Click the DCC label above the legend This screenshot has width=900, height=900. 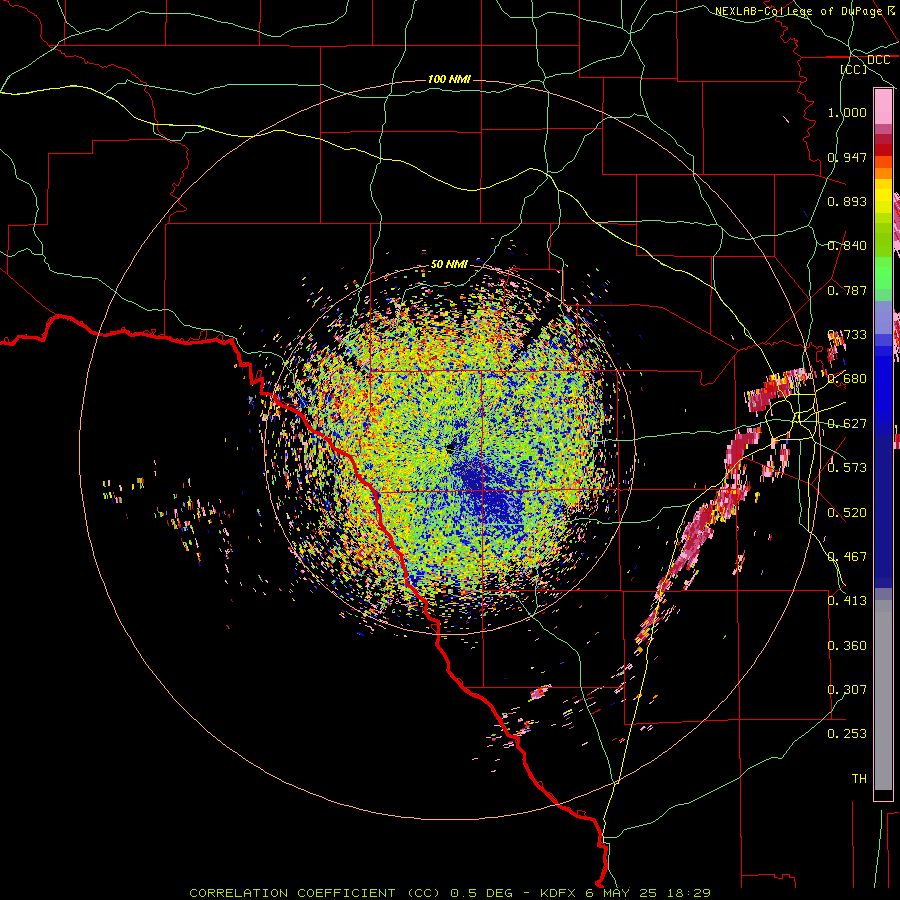tap(878, 60)
